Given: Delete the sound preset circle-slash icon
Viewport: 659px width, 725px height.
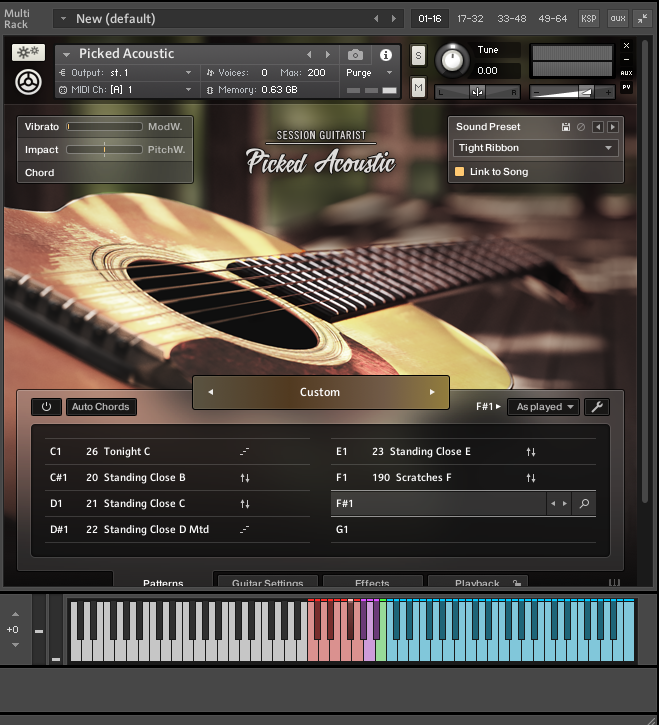Looking at the screenshot, I should coord(581,127).
